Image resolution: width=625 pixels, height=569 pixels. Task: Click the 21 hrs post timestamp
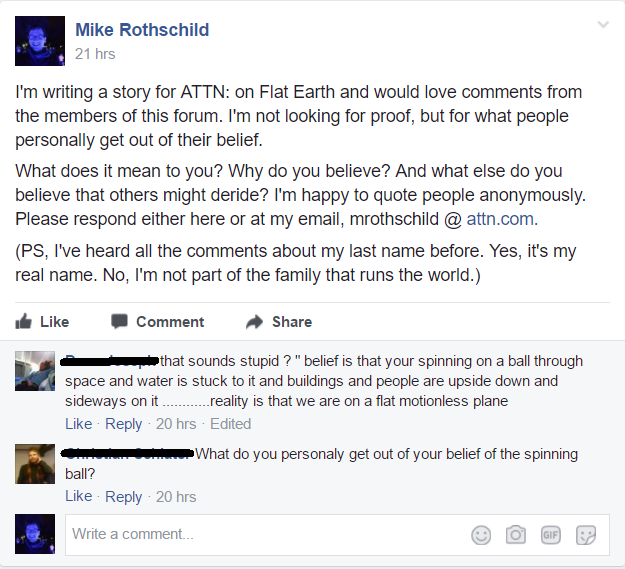pos(95,54)
